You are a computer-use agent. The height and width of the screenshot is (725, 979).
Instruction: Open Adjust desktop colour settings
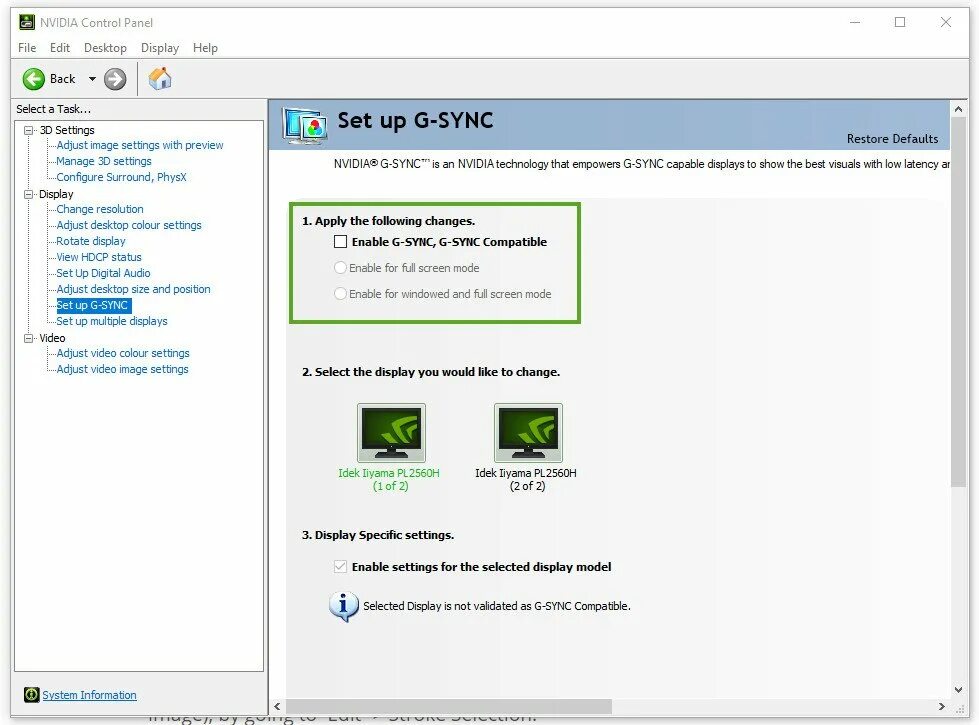pos(129,225)
